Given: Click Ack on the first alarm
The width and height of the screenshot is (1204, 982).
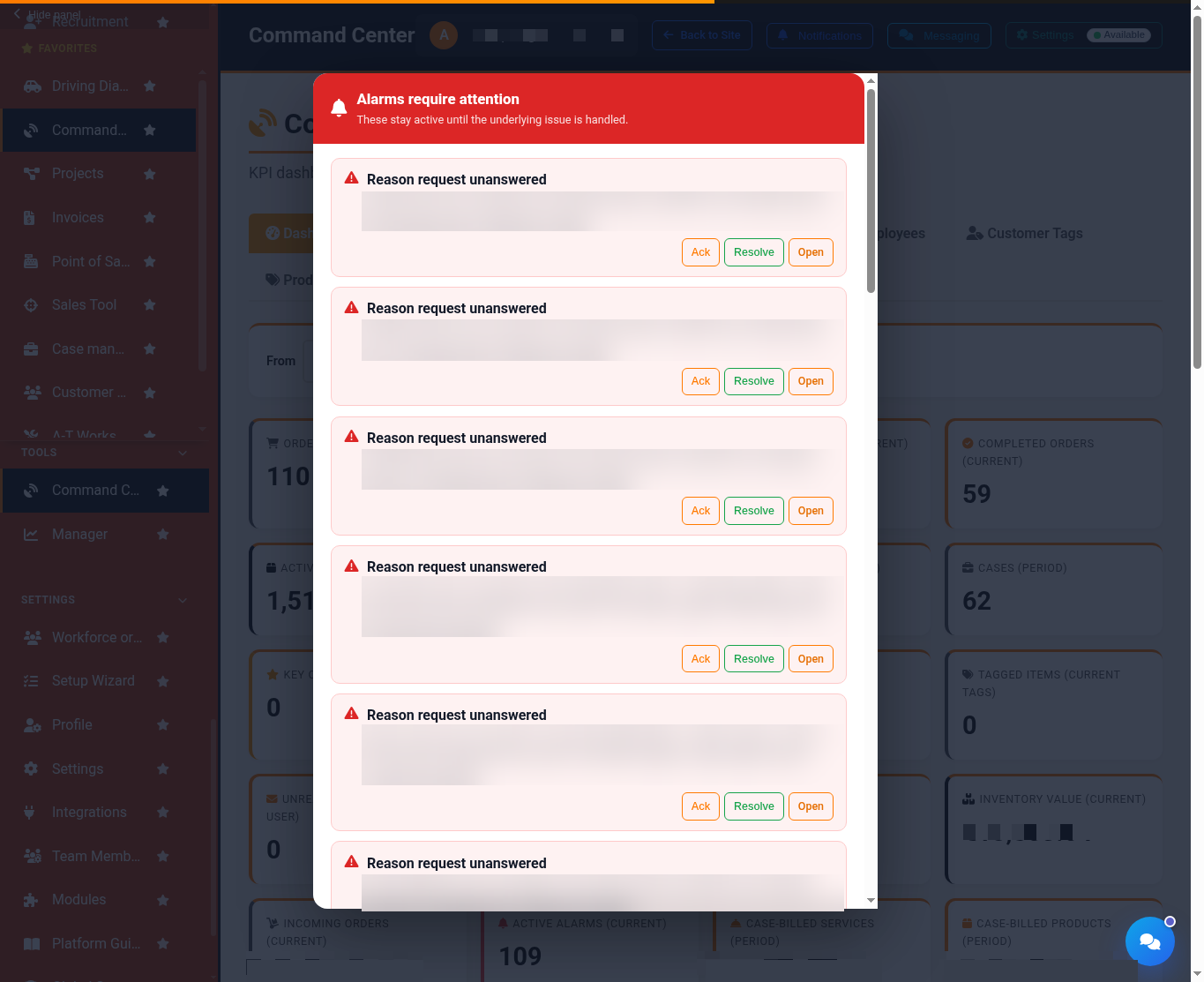Looking at the screenshot, I should coord(701,252).
